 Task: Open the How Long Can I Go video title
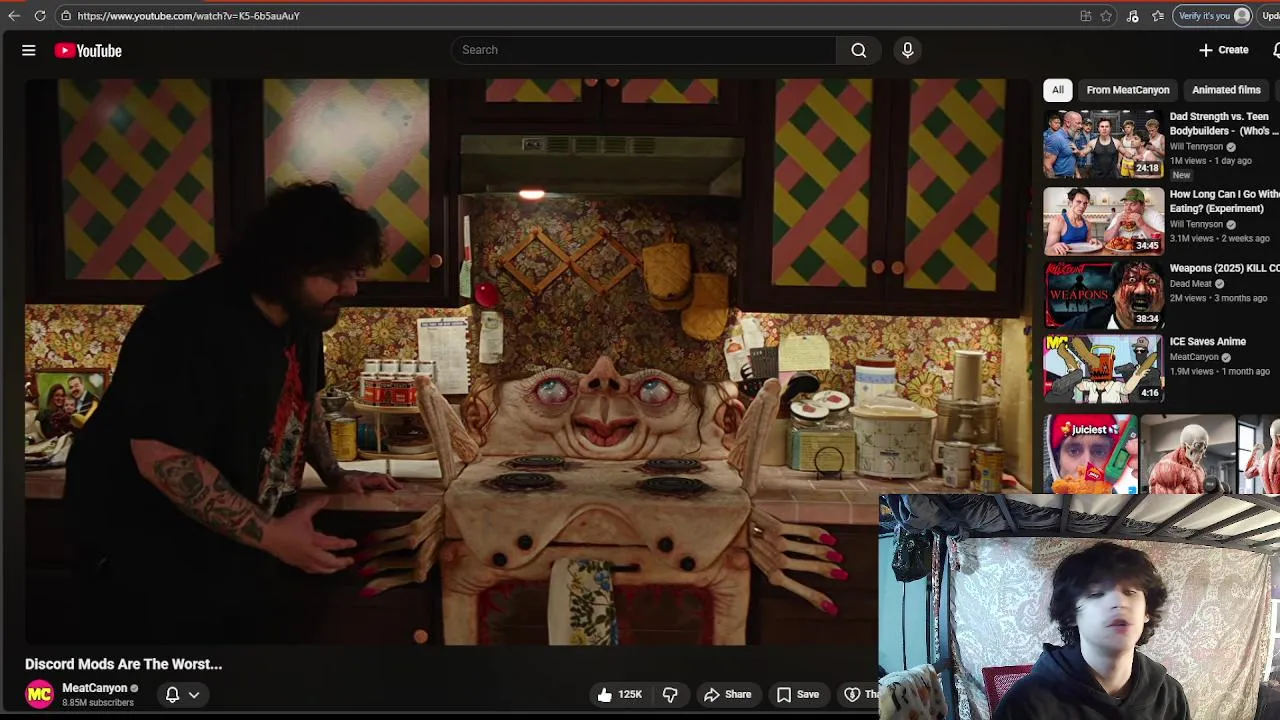[x=1224, y=201]
